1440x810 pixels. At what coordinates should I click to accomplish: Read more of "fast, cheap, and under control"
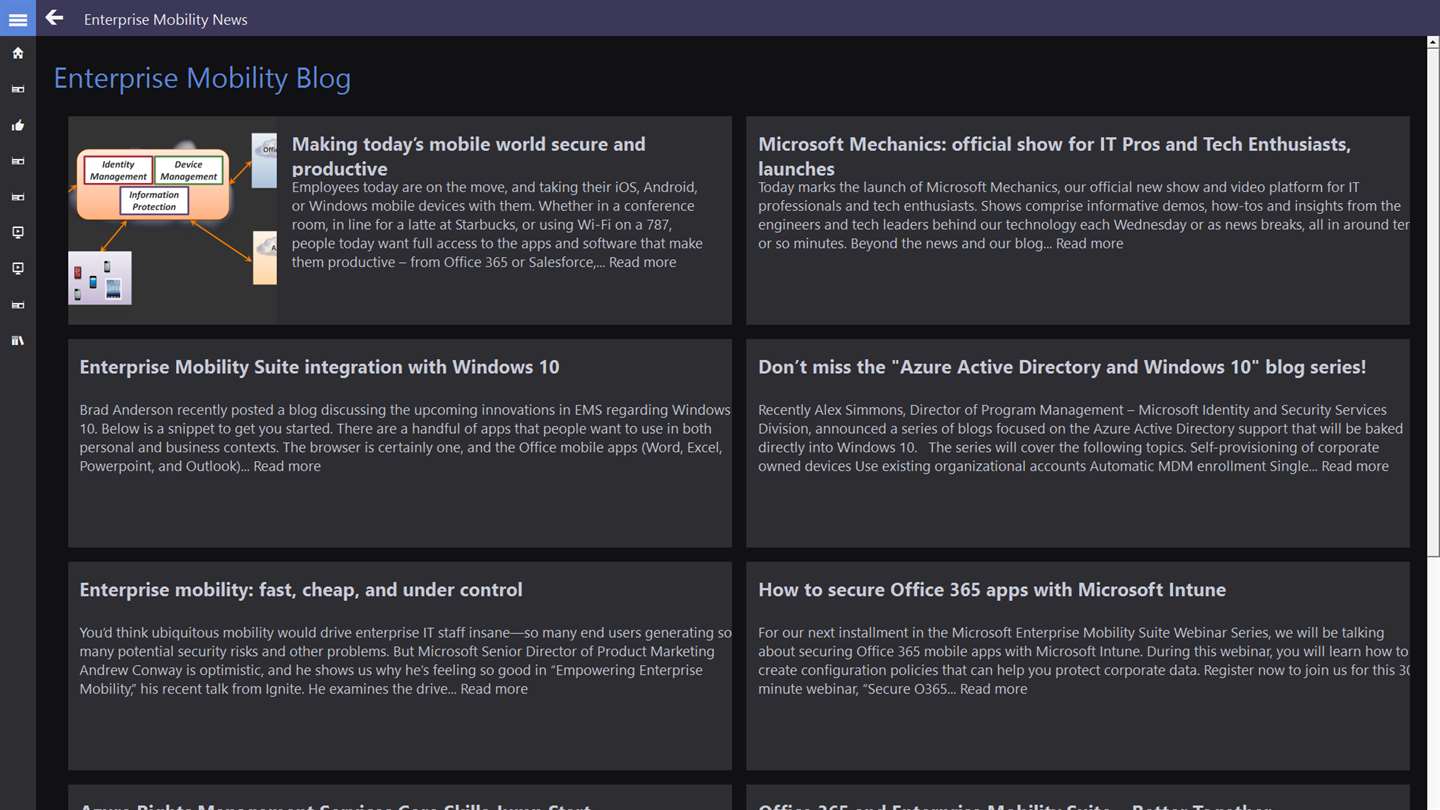point(494,689)
